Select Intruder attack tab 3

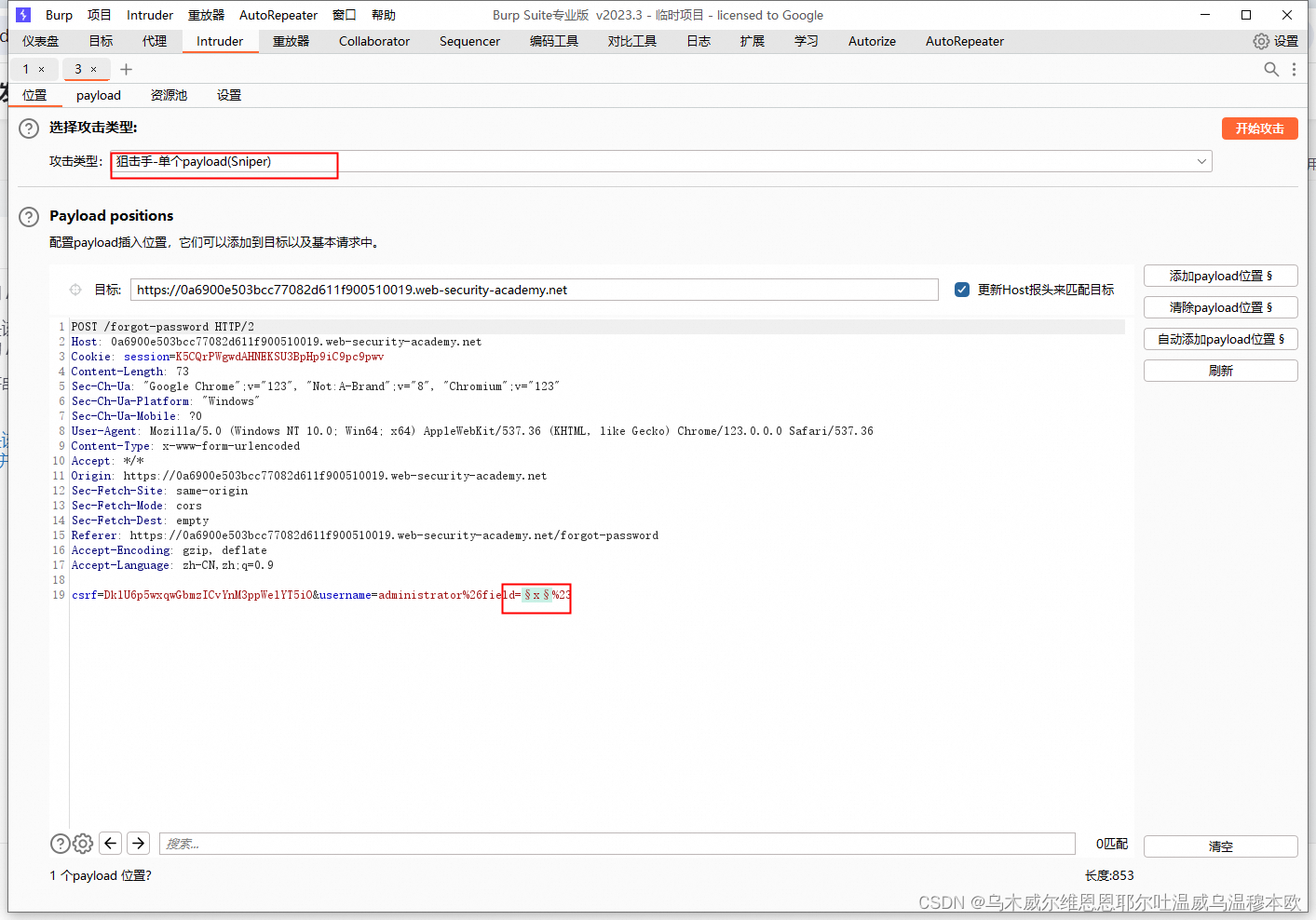(x=79, y=69)
